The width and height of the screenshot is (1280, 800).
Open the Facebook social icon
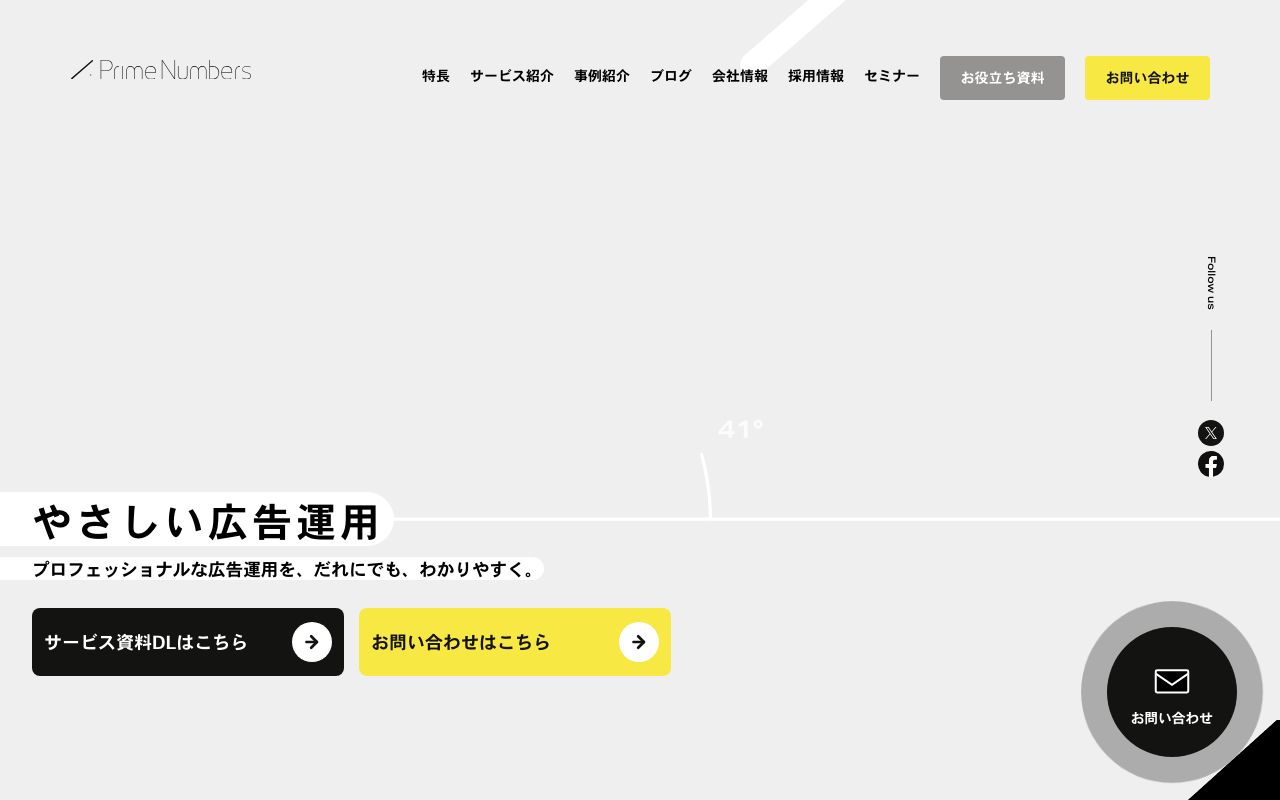(x=1211, y=464)
